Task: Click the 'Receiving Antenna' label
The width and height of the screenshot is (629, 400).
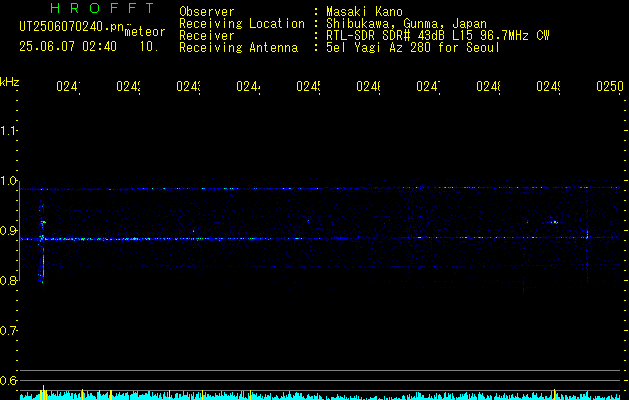Action: (x=238, y=48)
